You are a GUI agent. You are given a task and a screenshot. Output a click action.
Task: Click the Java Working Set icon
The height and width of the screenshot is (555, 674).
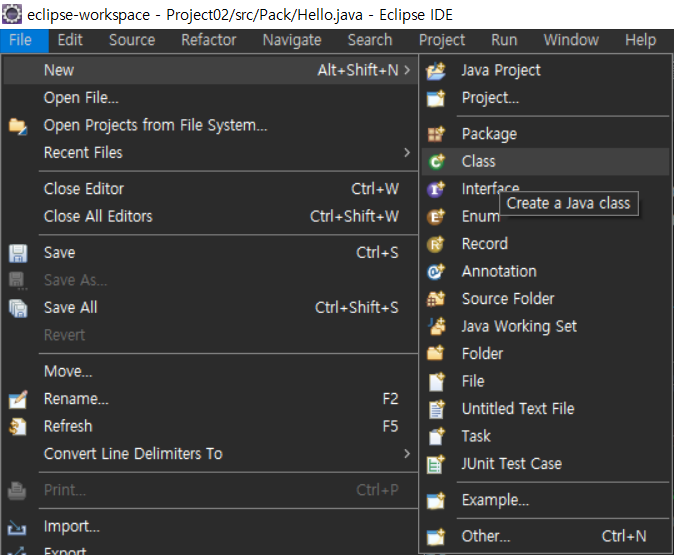[437, 327]
